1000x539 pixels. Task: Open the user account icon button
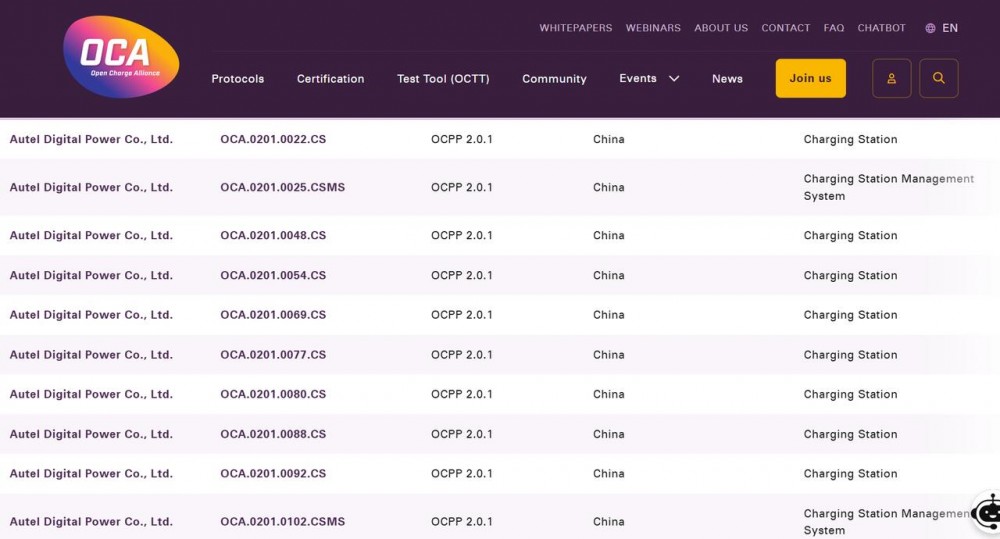click(892, 78)
